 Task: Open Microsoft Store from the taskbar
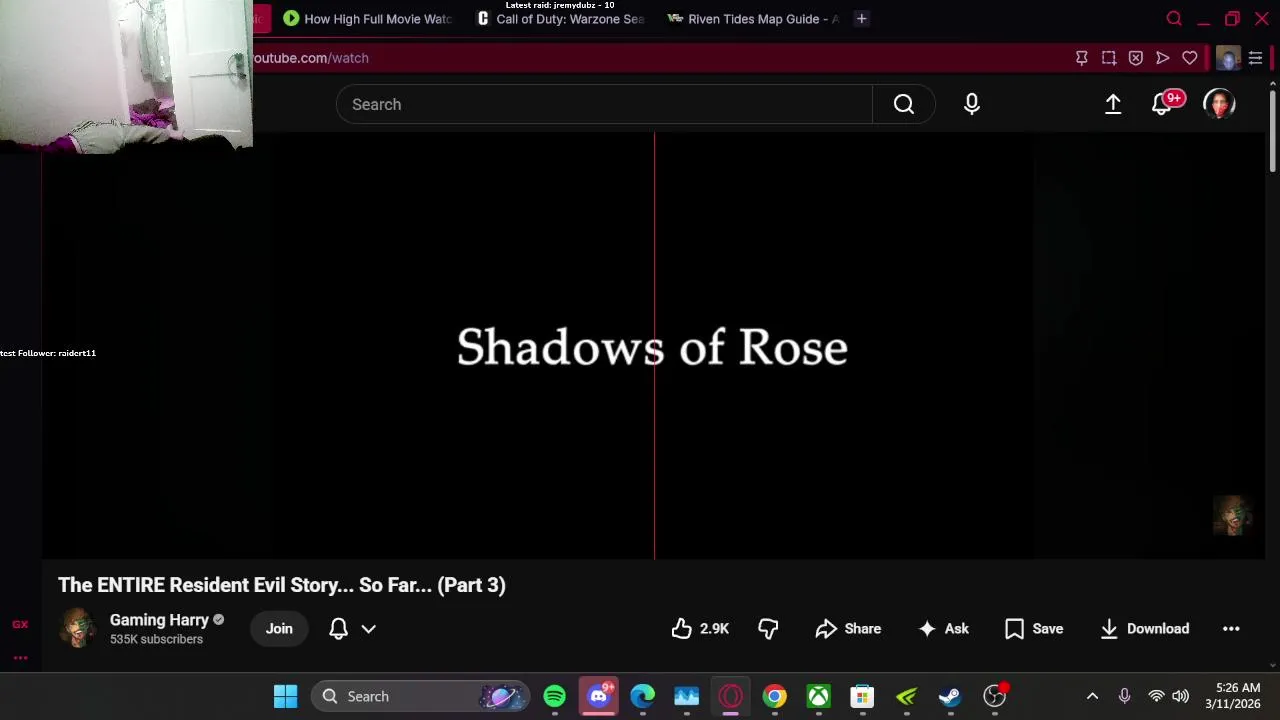point(862,696)
